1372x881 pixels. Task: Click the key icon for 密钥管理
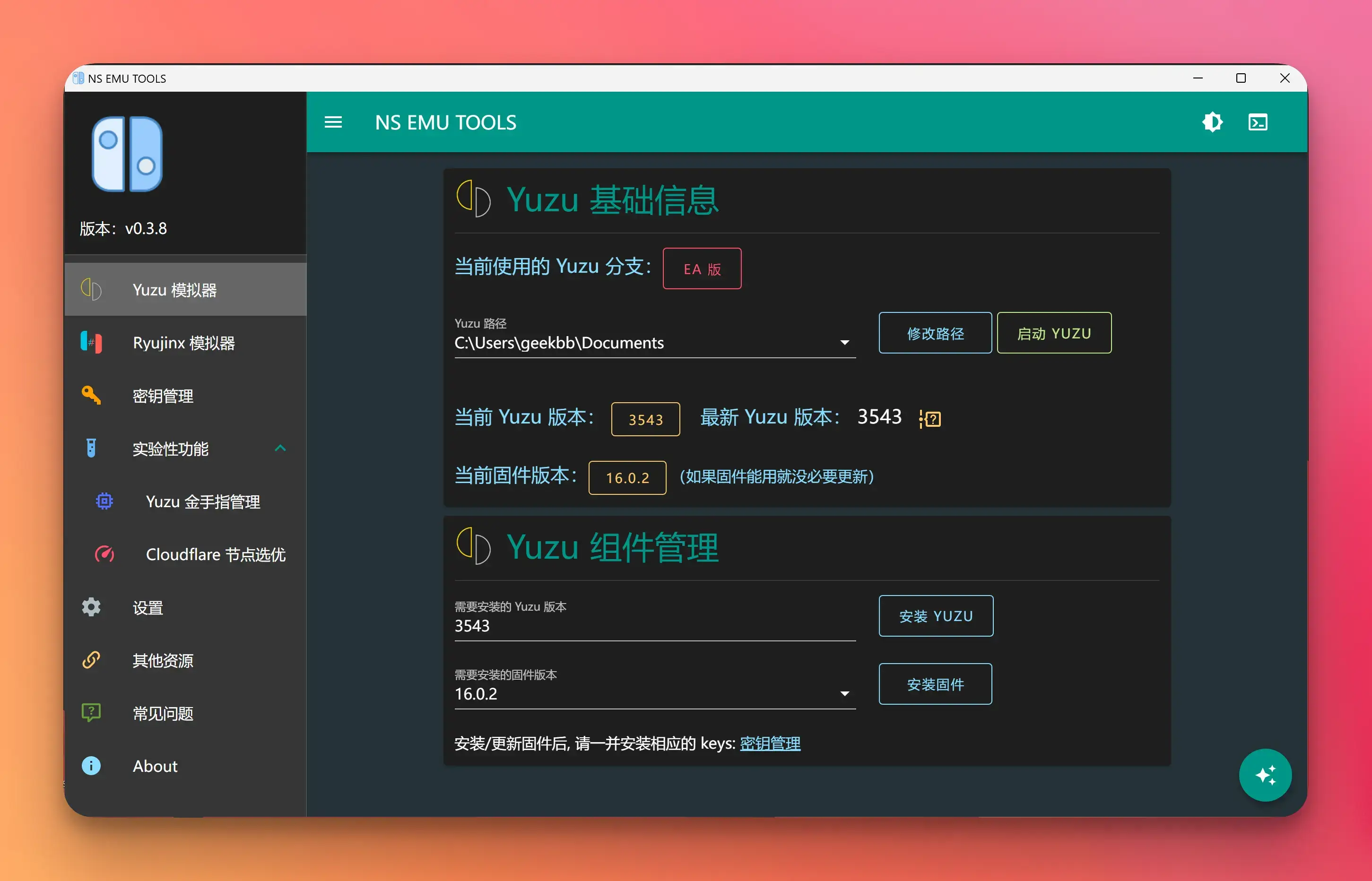[91, 395]
